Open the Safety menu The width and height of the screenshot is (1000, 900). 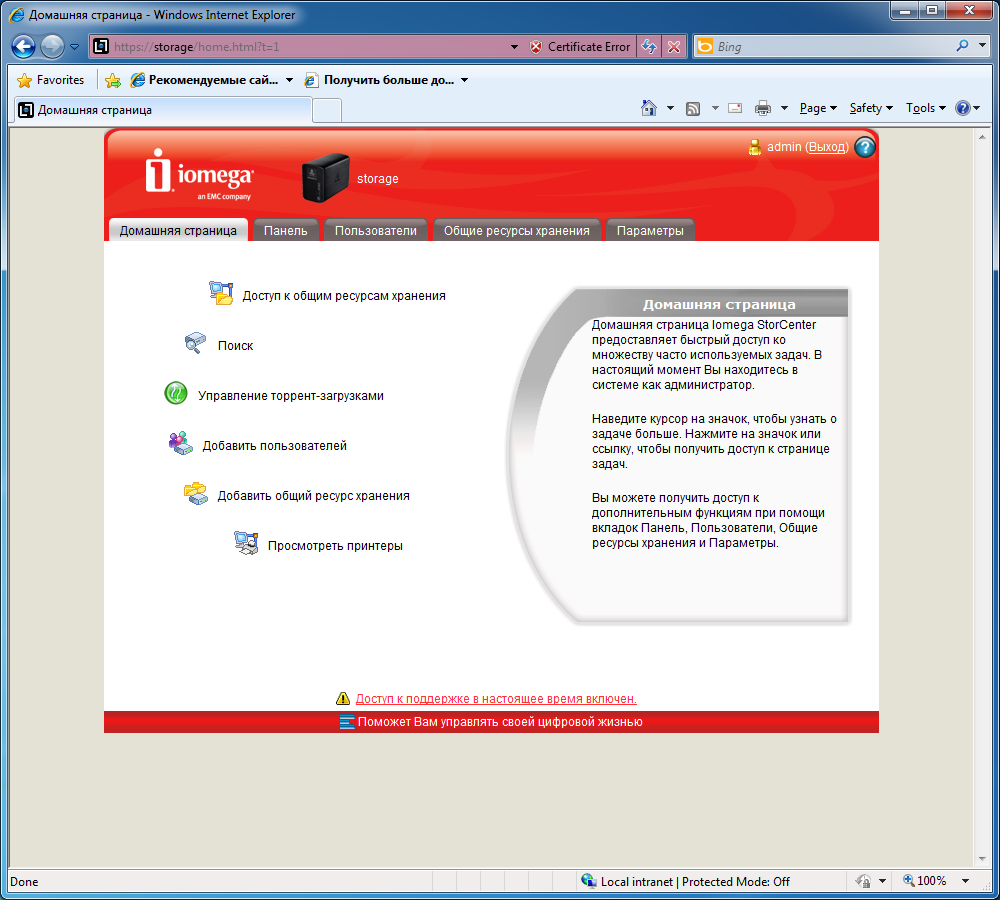[x=871, y=108]
